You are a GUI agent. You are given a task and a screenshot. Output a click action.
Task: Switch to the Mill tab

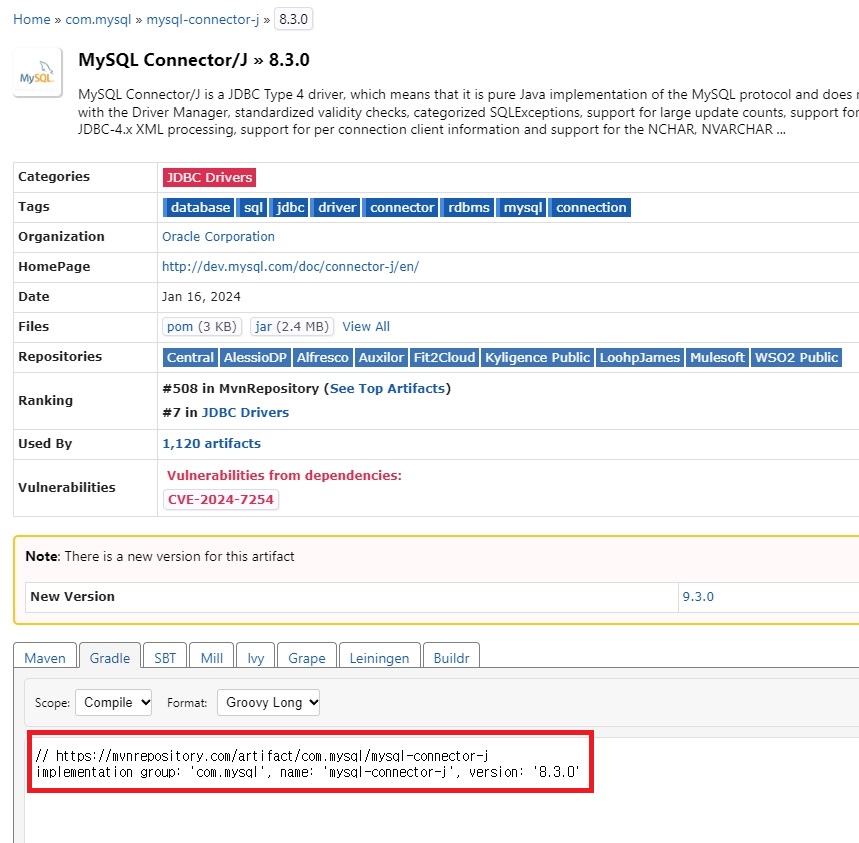[211, 657]
